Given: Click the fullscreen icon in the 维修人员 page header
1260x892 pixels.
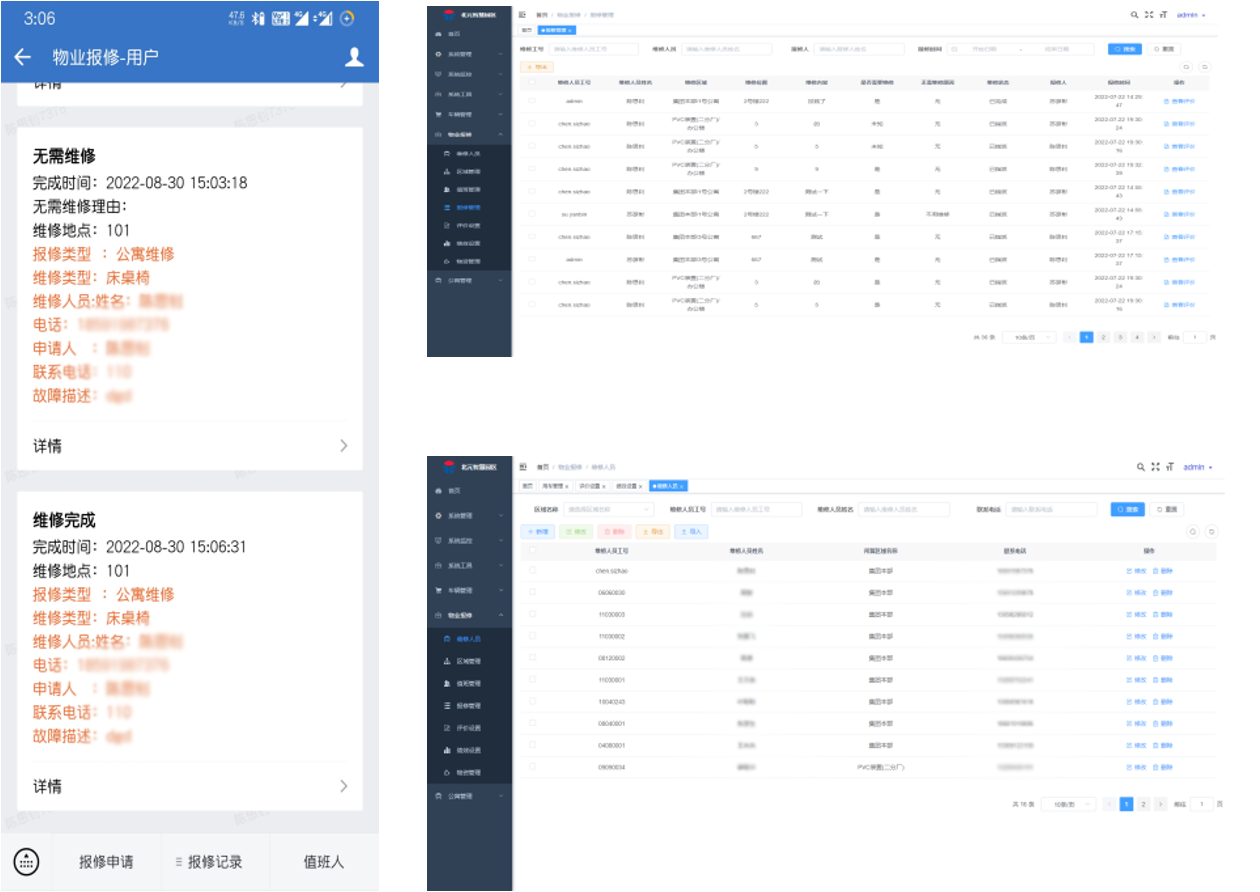Looking at the screenshot, I should point(1156,467).
